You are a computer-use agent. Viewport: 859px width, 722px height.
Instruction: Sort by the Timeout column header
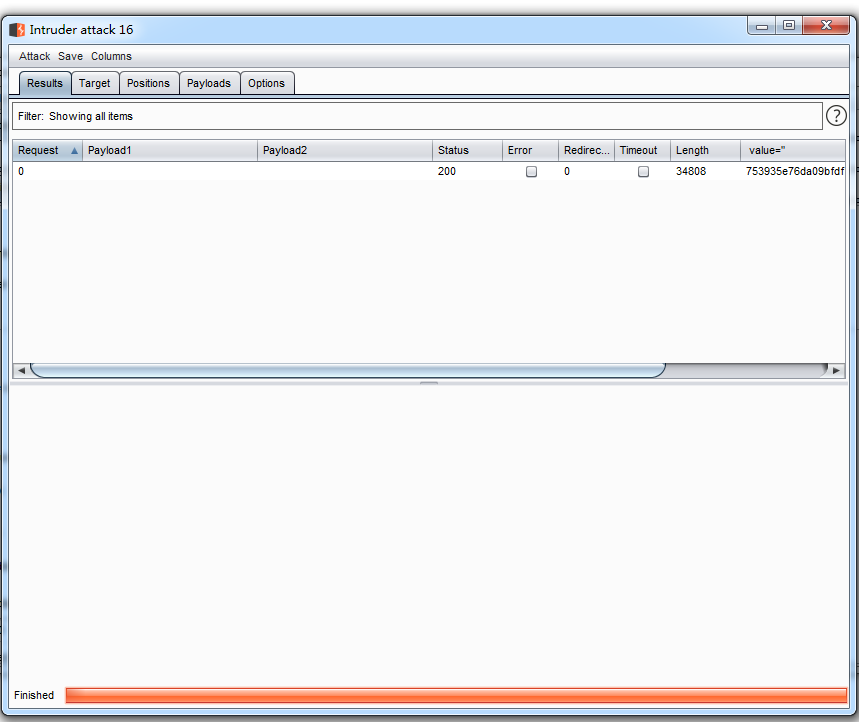[x=643, y=151]
